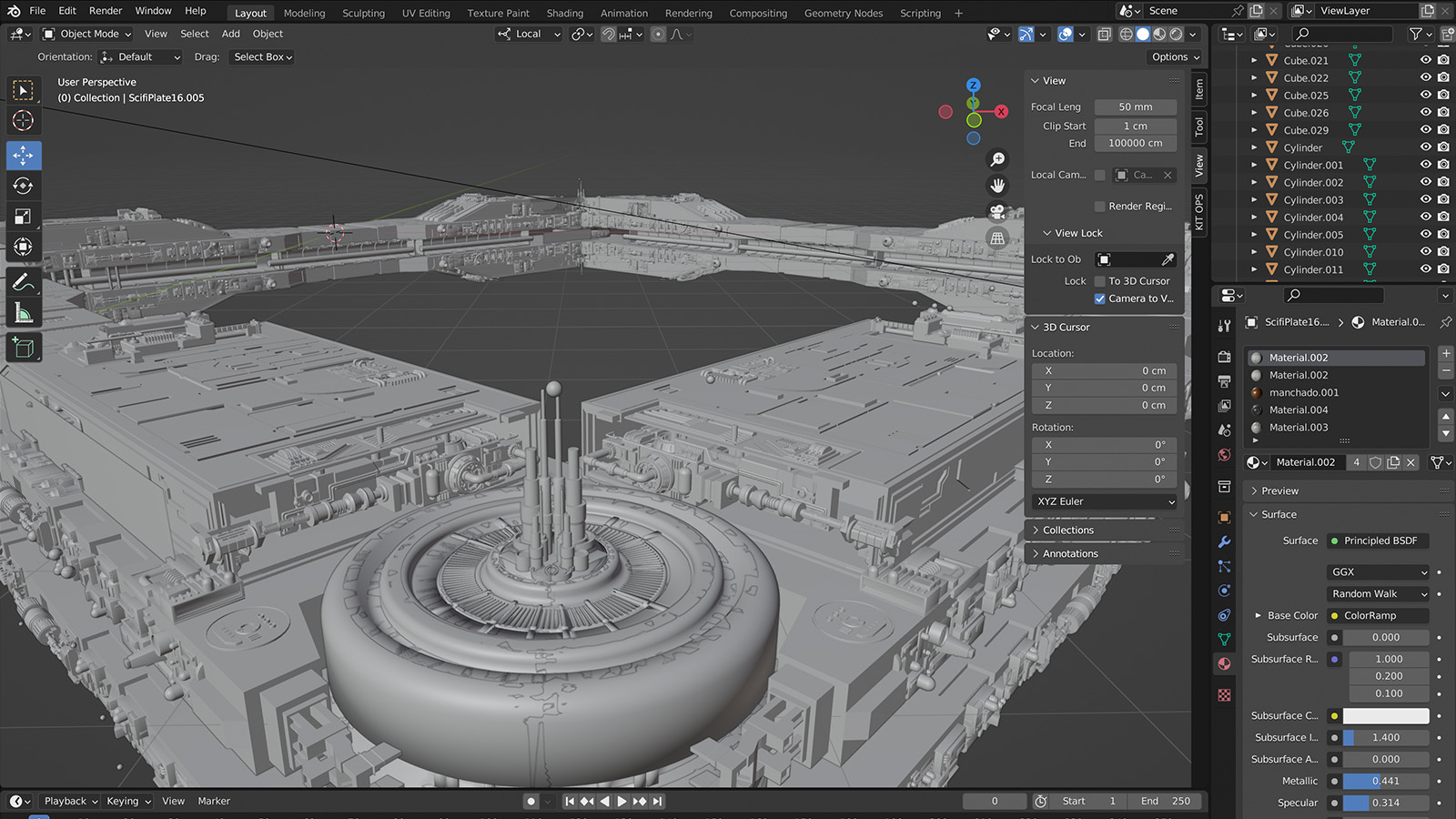Toggle camera view icon in viewport

point(998,212)
